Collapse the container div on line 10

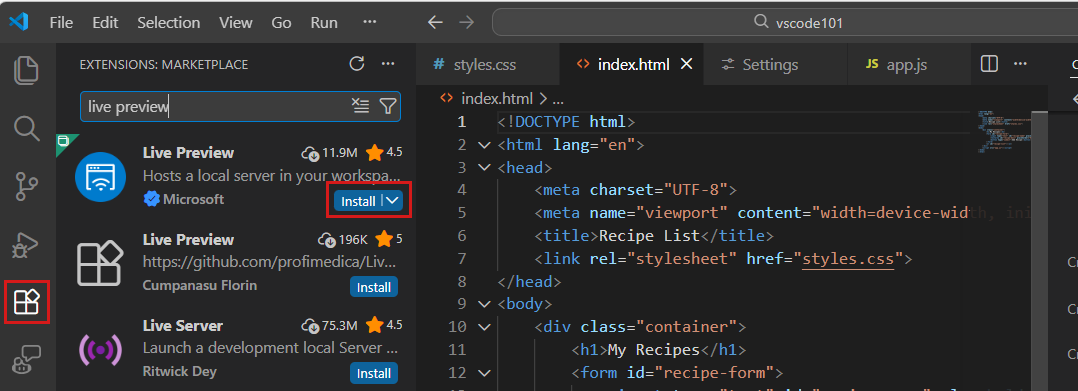pos(484,326)
